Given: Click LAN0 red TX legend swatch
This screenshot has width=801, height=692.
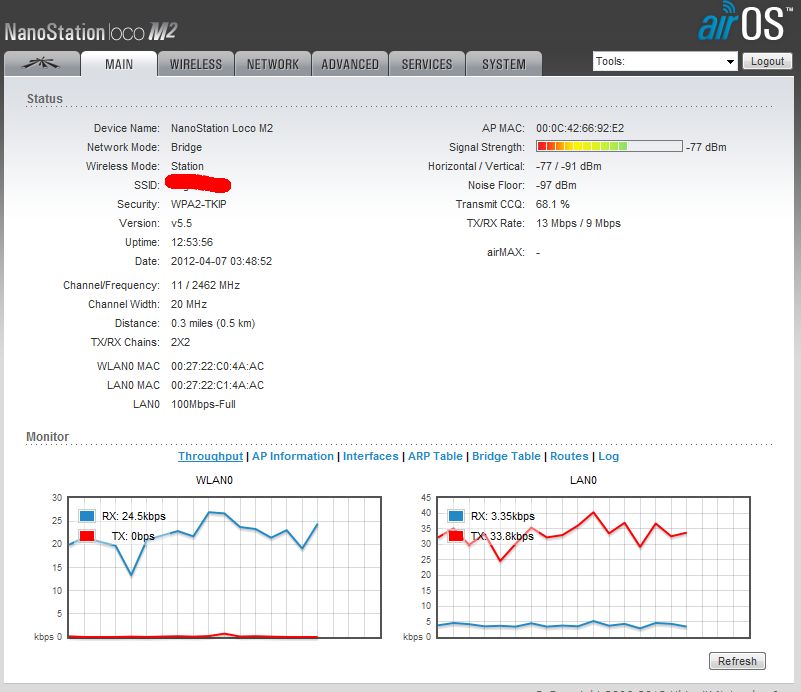Looking at the screenshot, I should click(456, 536).
